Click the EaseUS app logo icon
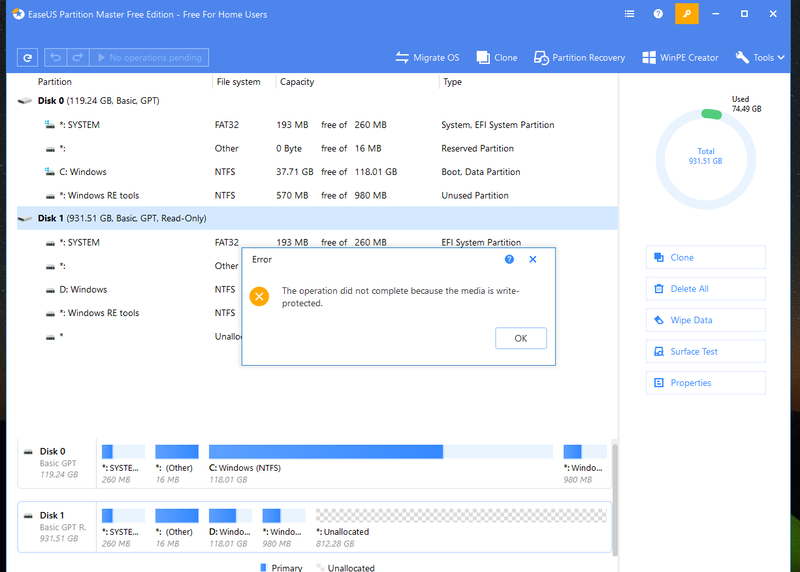Viewport: 800px width, 572px height. (x=18, y=14)
